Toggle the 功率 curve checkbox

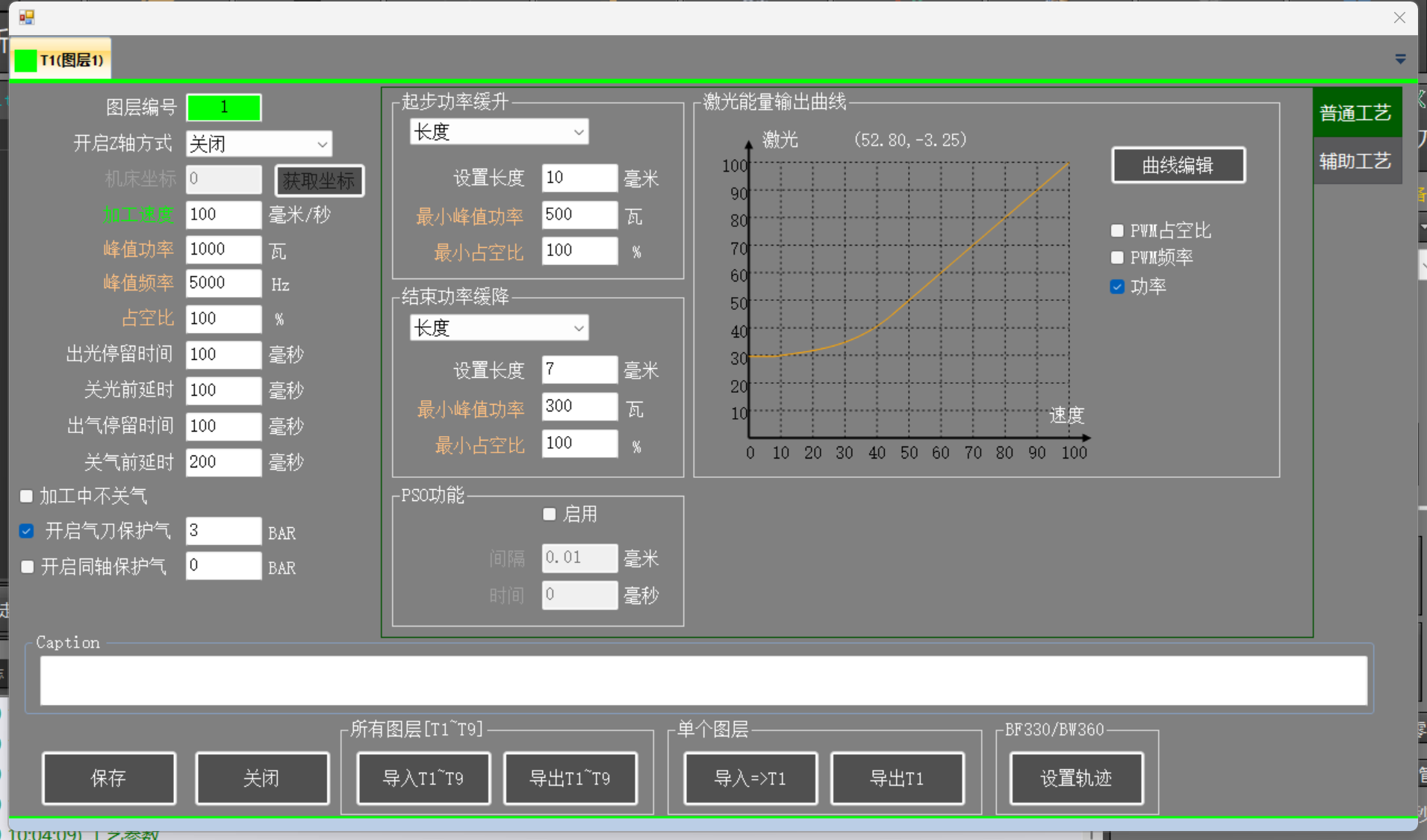coord(1117,287)
